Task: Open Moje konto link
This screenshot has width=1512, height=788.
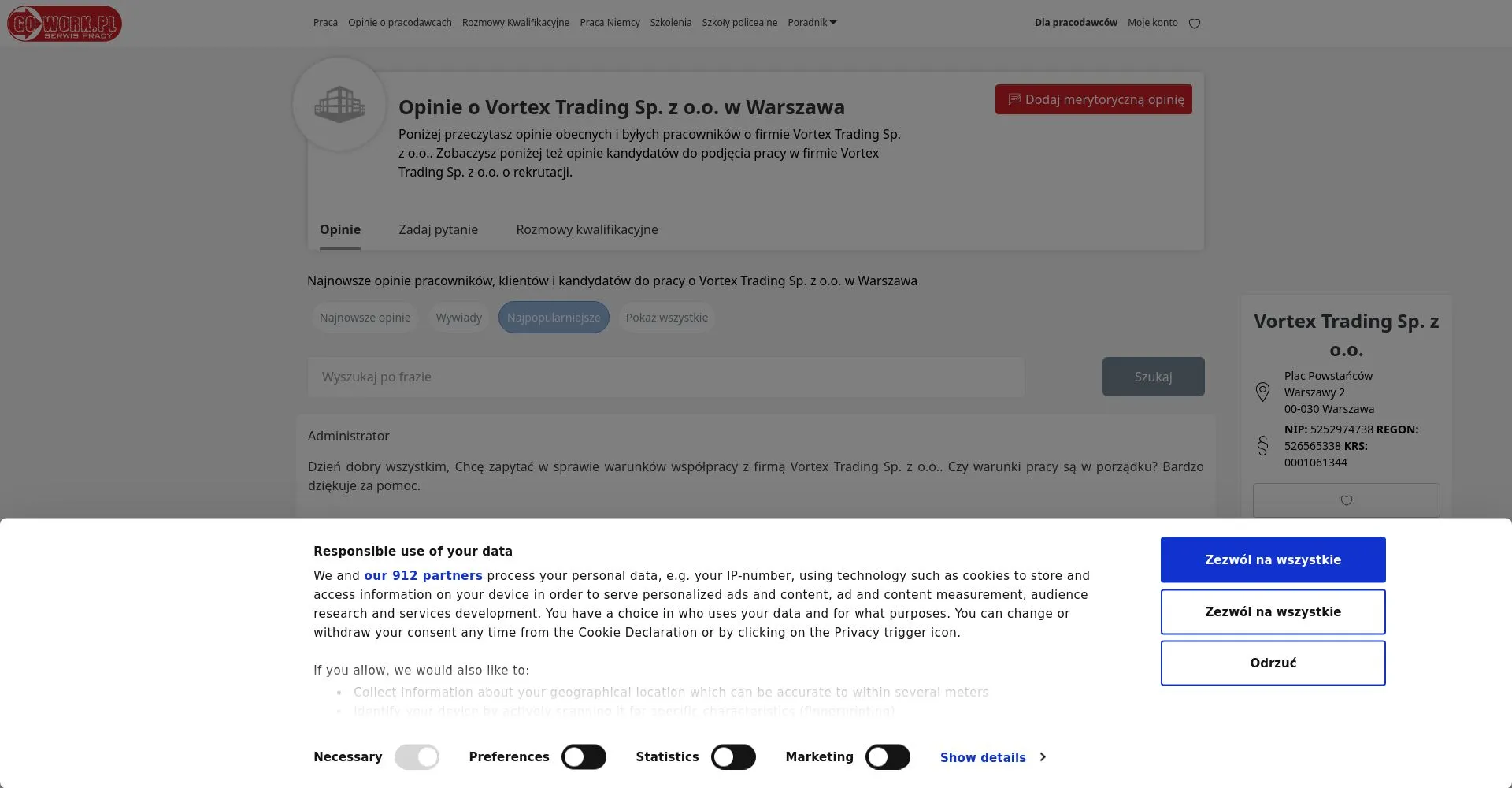Action: [x=1153, y=23]
